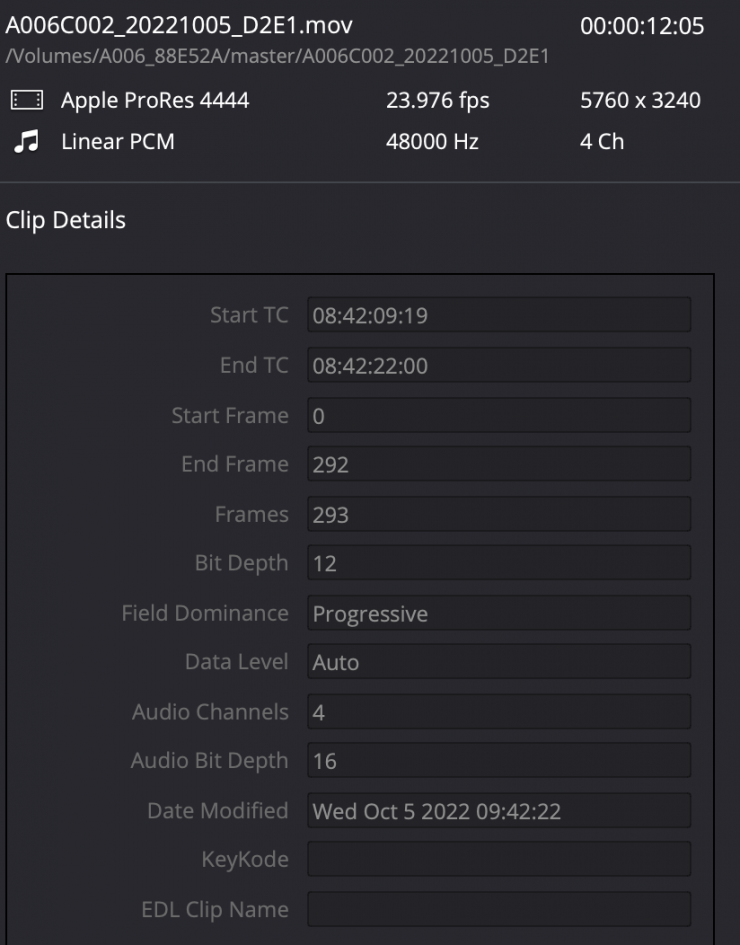Click the Date Modified field

(x=498, y=811)
